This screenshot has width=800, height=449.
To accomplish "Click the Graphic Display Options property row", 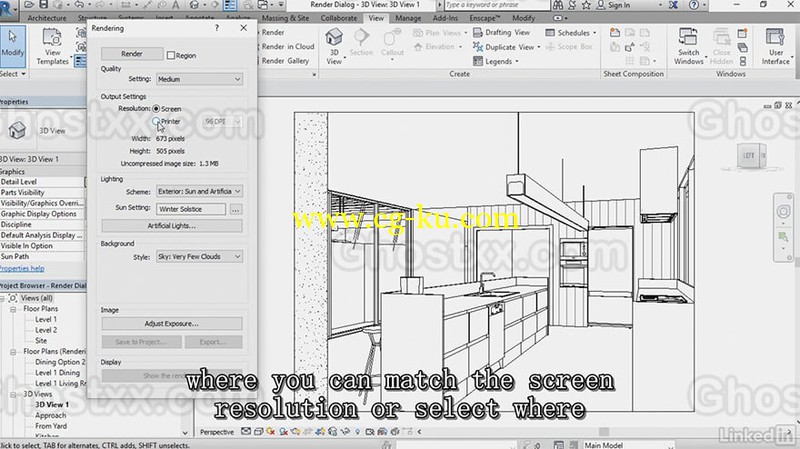I will pyautogui.click(x=42, y=214).
